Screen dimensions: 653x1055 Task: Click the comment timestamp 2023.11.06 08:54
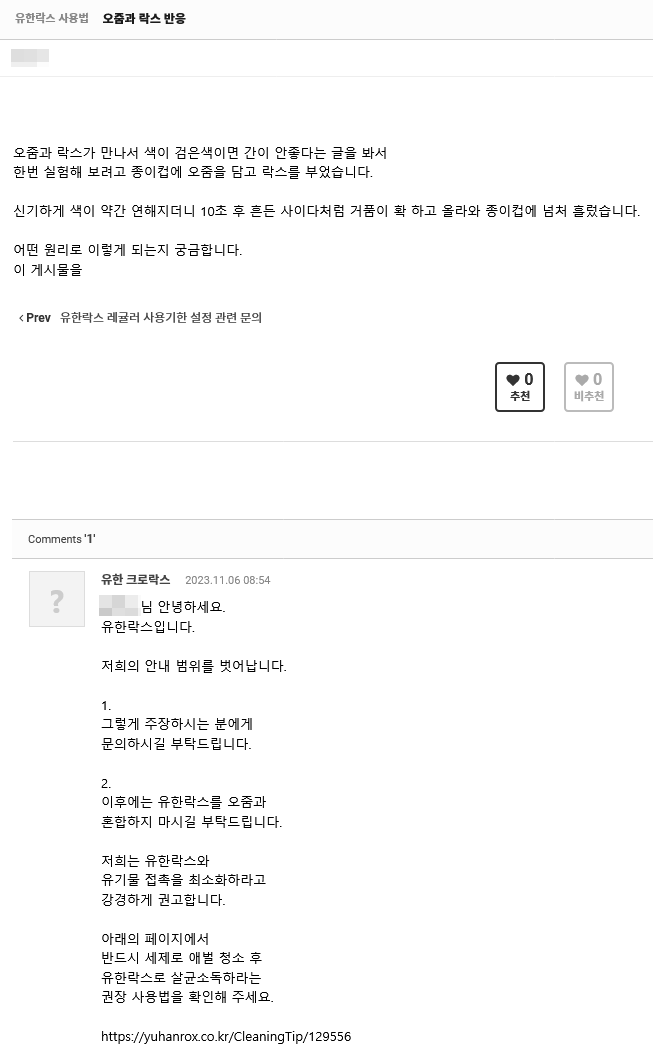pos(227,580)
